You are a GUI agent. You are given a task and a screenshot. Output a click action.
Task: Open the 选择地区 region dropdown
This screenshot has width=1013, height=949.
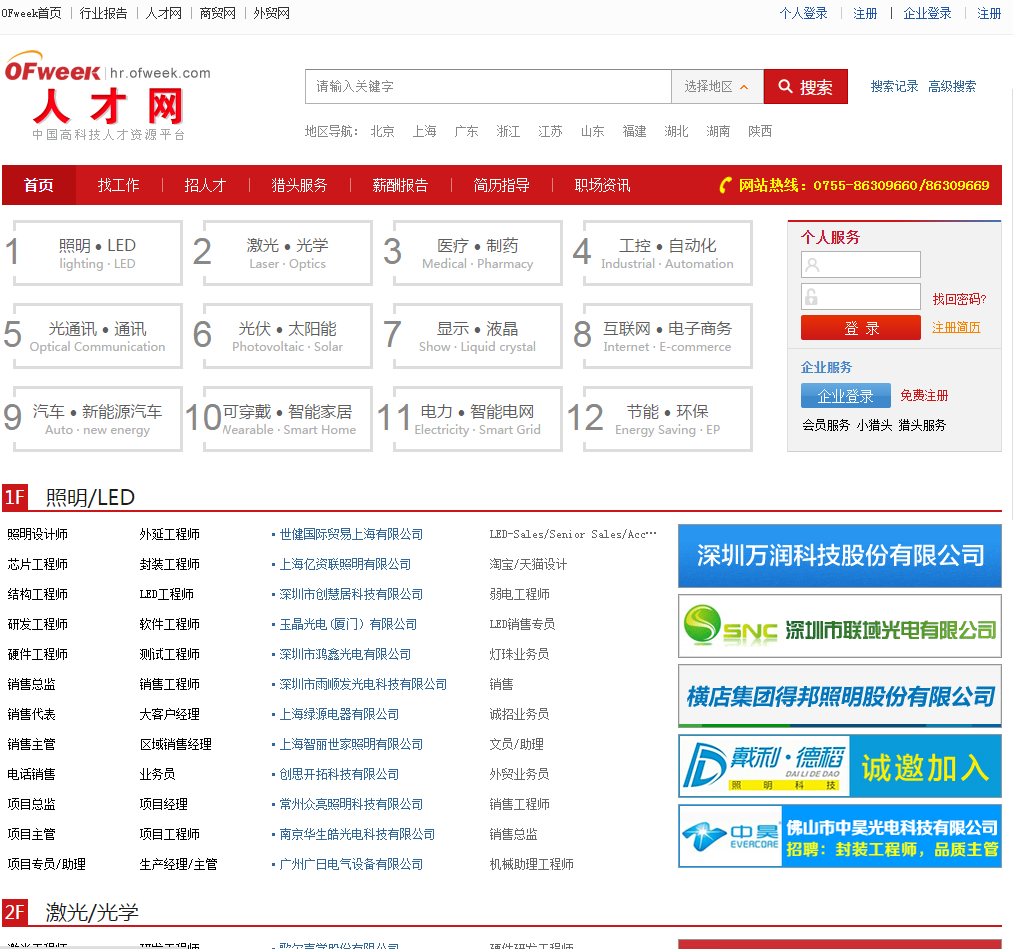click(x=717, y=87)
